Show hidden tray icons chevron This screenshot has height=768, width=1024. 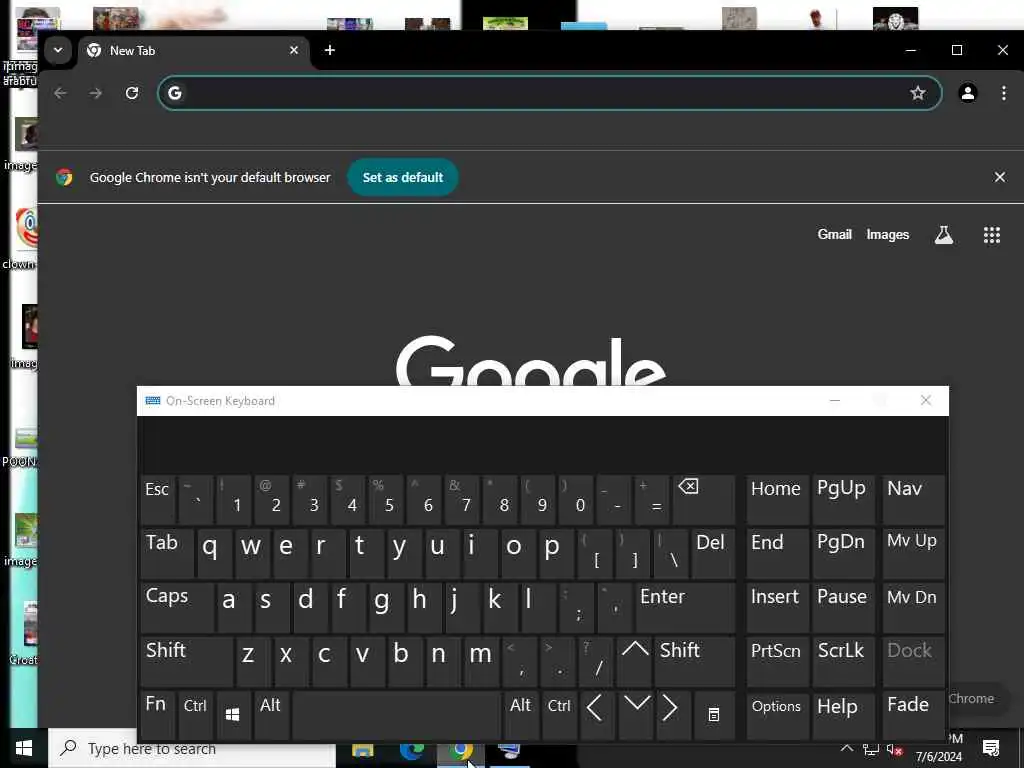[846, 748]
